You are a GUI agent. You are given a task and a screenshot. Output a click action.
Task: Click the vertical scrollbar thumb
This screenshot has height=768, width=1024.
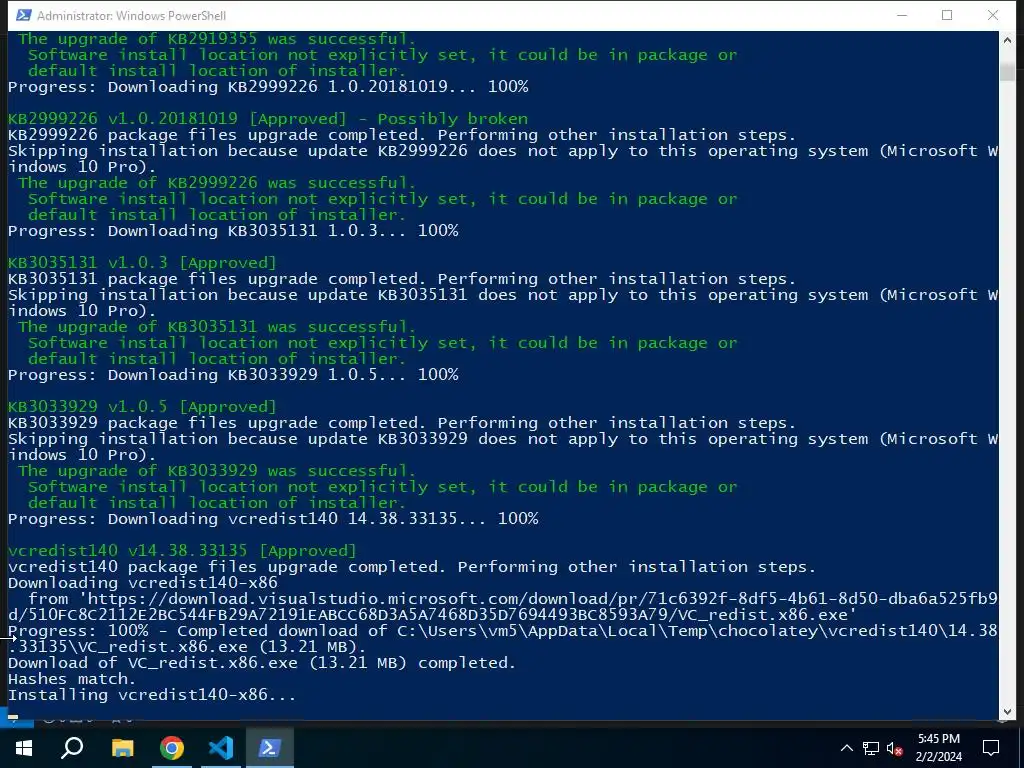coord(1007,72)
